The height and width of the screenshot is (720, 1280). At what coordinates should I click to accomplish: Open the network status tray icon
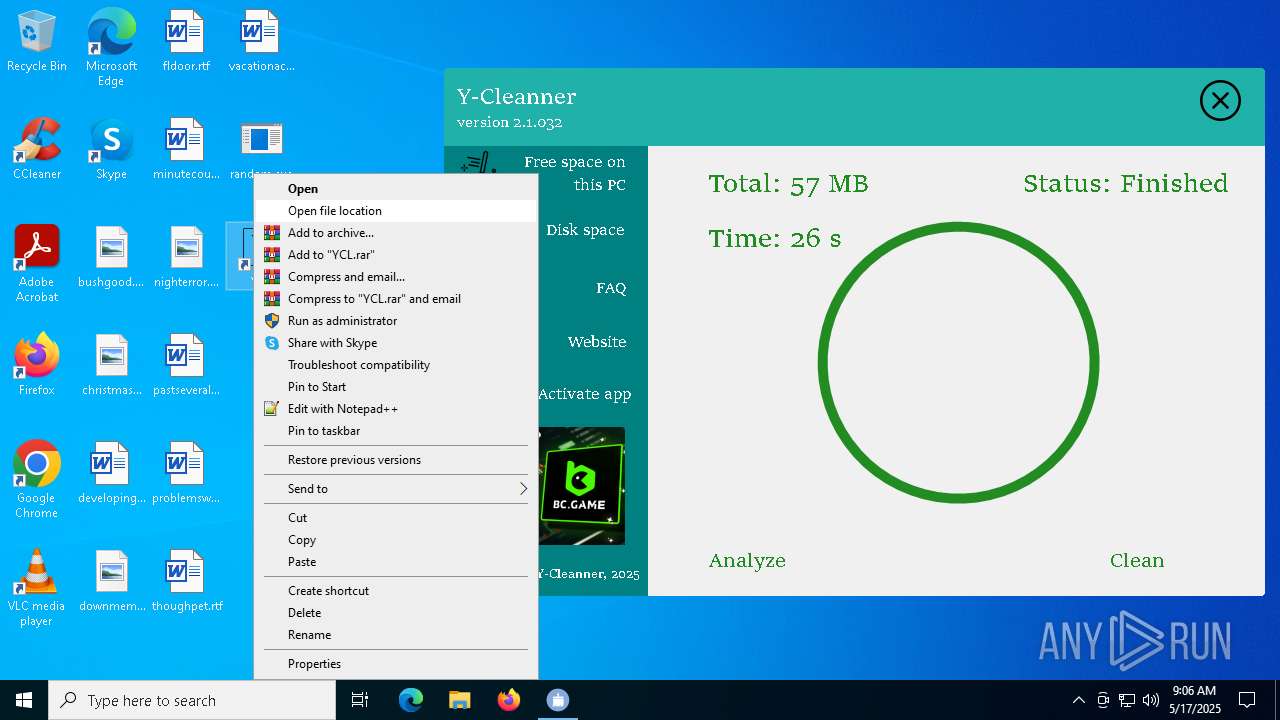point(1127,700)
